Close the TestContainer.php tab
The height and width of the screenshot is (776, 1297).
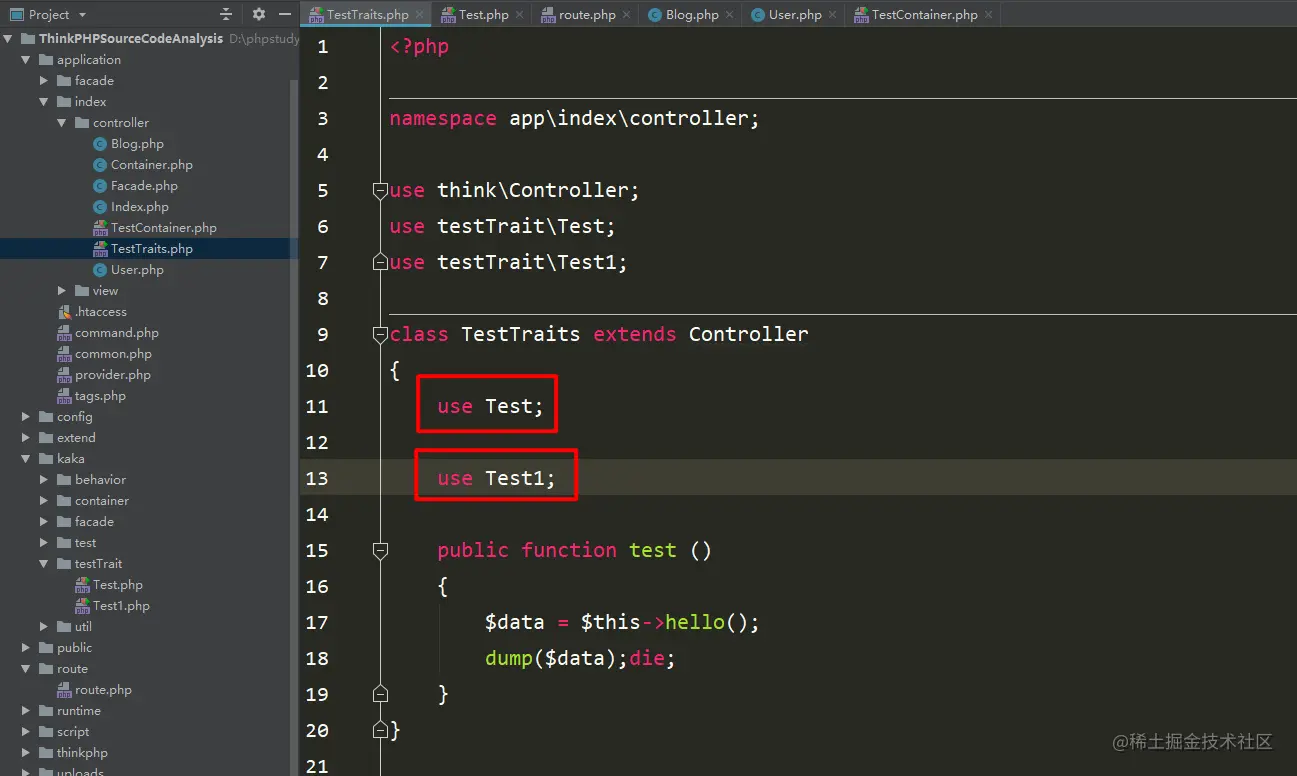[989, 15]
